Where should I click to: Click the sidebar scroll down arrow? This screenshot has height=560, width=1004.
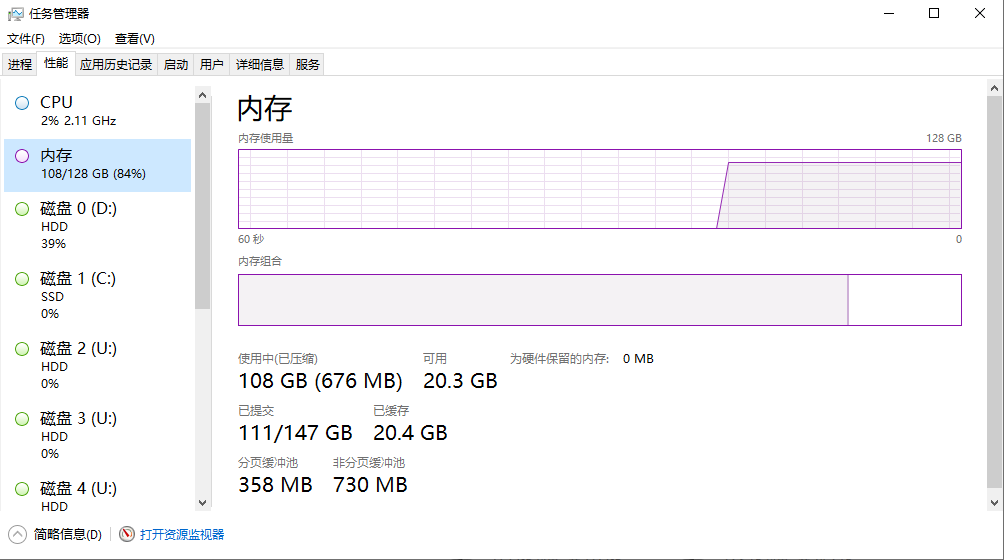click(202, 503)
